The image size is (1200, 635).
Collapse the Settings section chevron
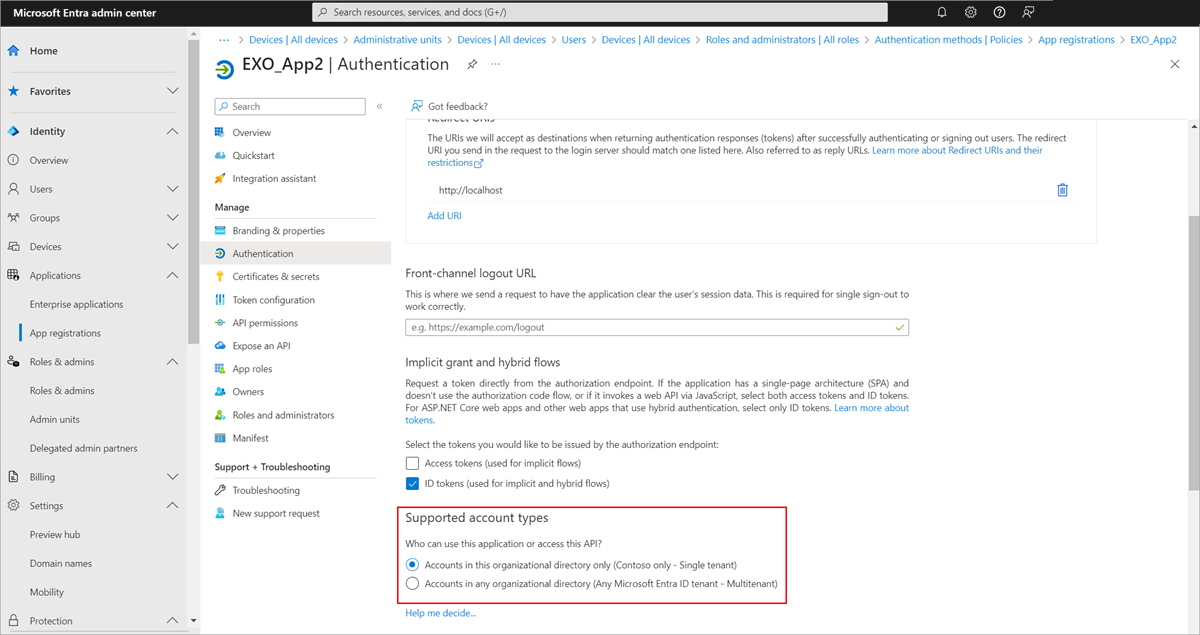(172, 505)
